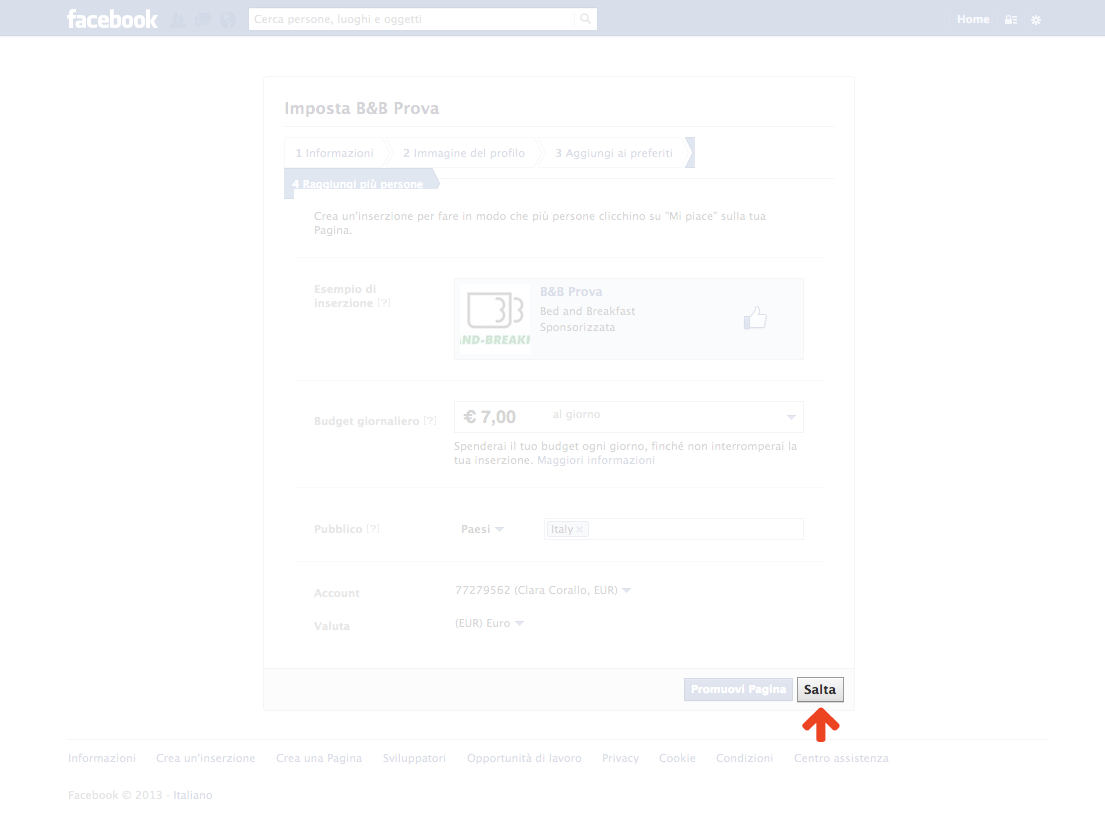Viewport: 1105px width, 822px height.
Task: Remove the Italy tag with its x
Action: (x=580, y=529)
